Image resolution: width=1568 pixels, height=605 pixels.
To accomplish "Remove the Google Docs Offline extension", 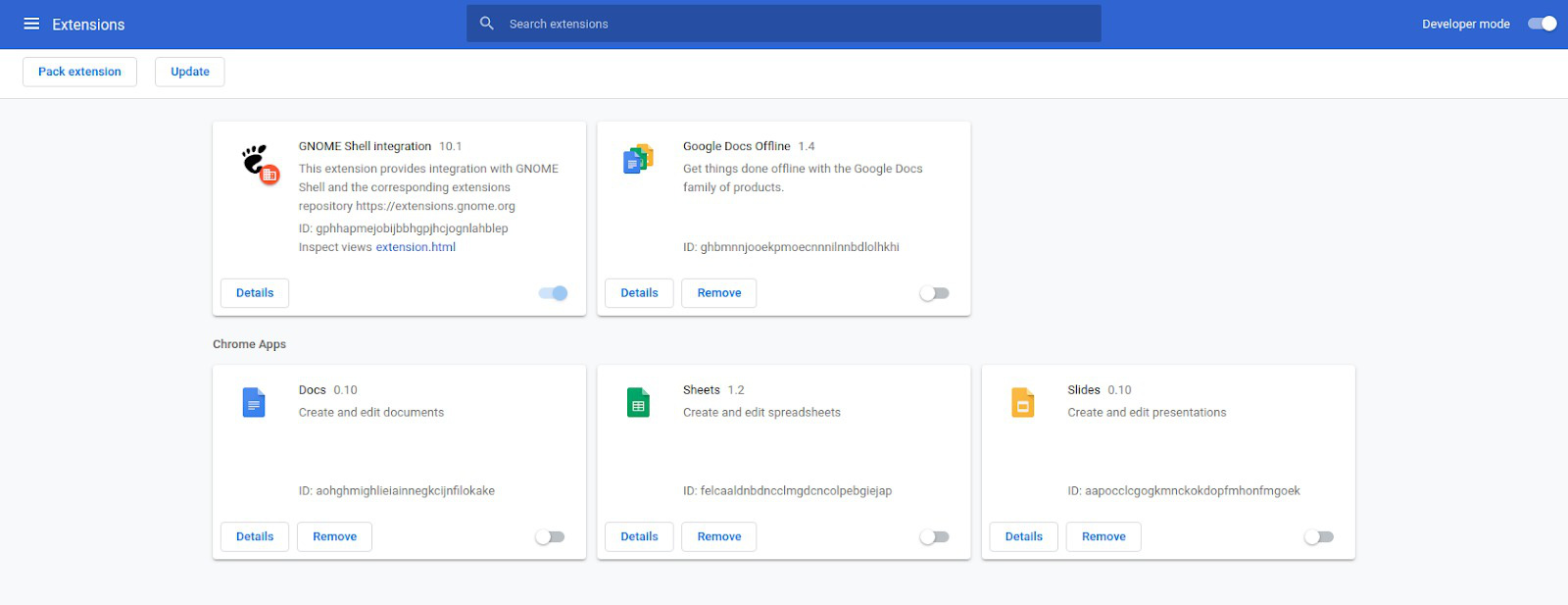I will tap(718, 293).
